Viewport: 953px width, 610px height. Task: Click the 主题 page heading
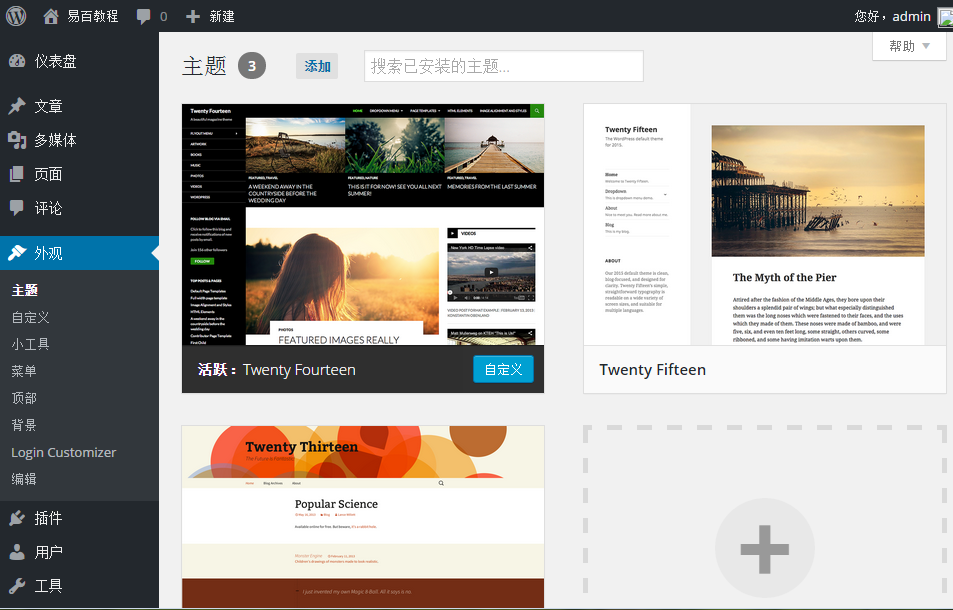click(204, 66)
